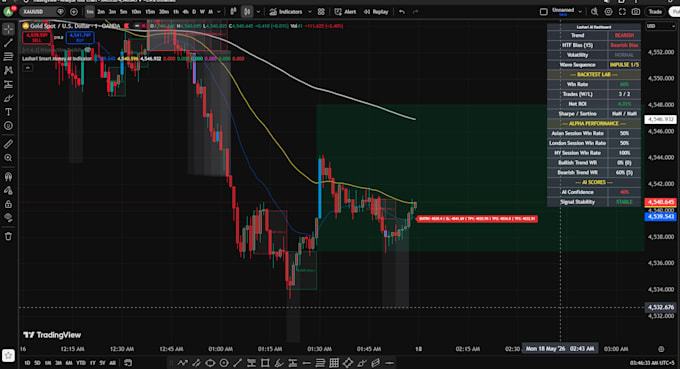Viewport: 680px width, 369px height.
Task: Select the grid tool in bottom favorites bar
Action: click(334, 363)
